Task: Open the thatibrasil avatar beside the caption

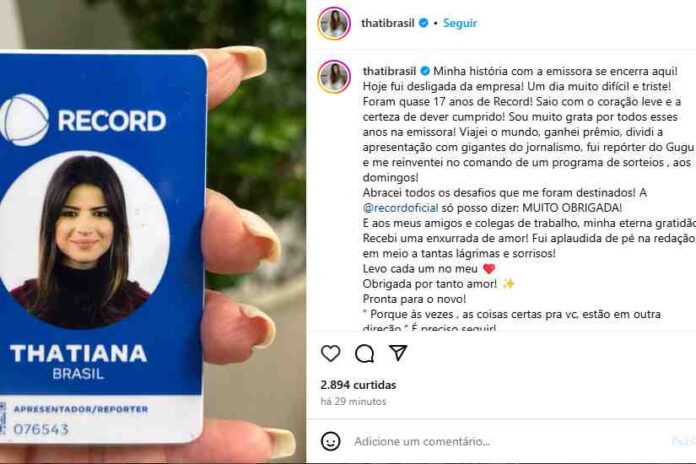Action: click(x=334, y=76)
